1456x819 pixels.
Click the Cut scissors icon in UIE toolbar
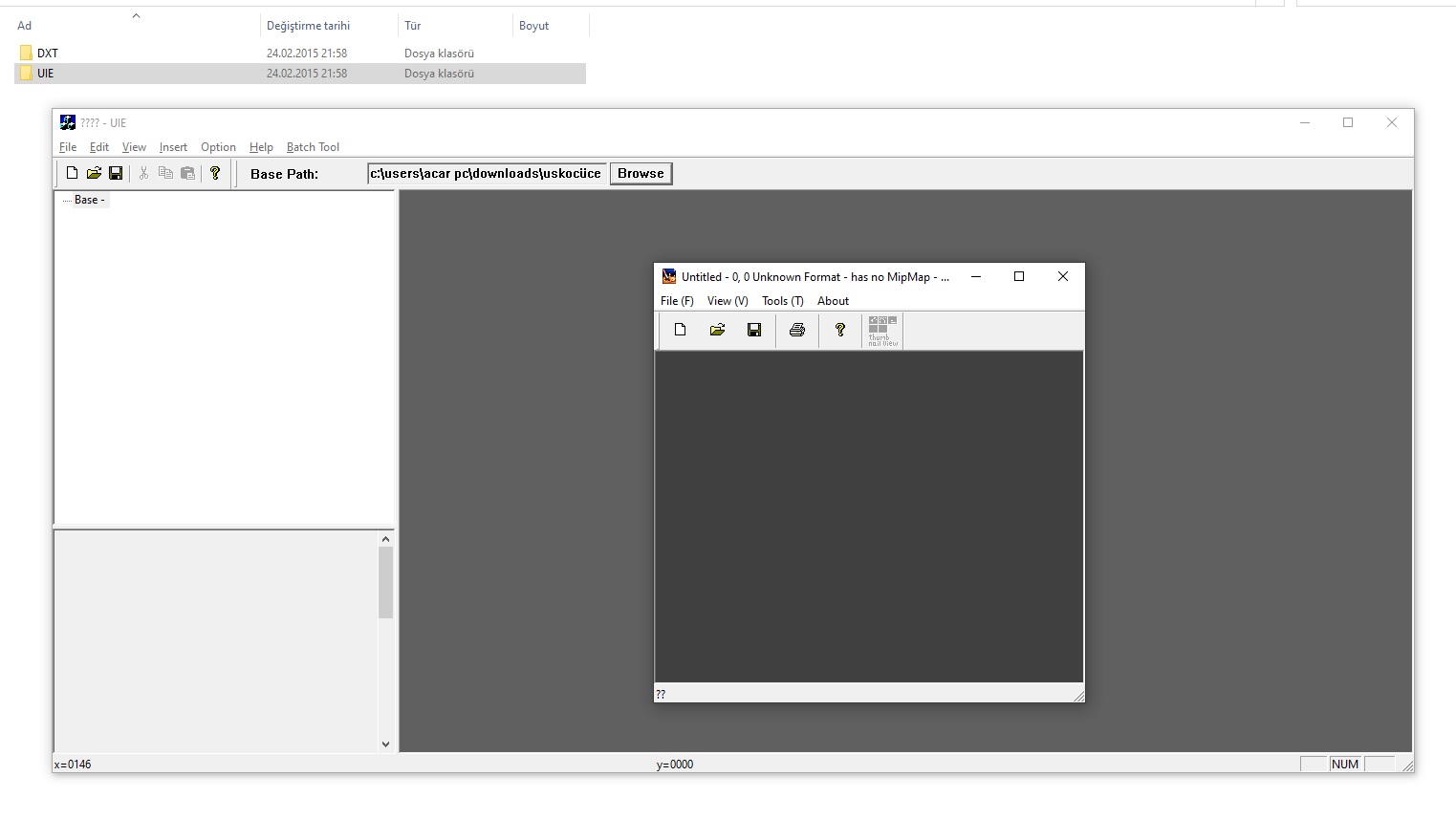143,173
